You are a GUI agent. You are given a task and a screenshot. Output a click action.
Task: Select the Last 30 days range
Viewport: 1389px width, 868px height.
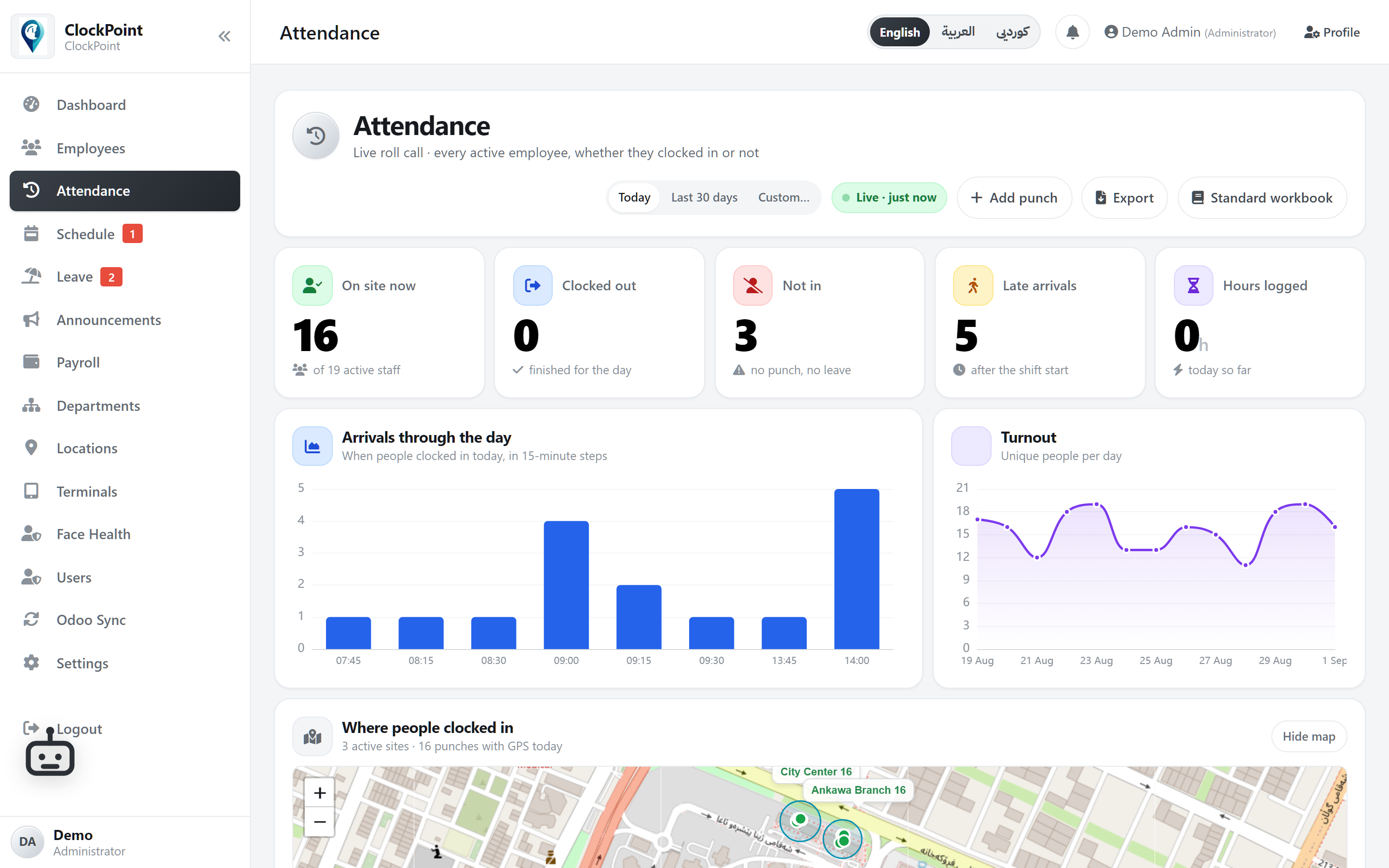click(704, 198)
